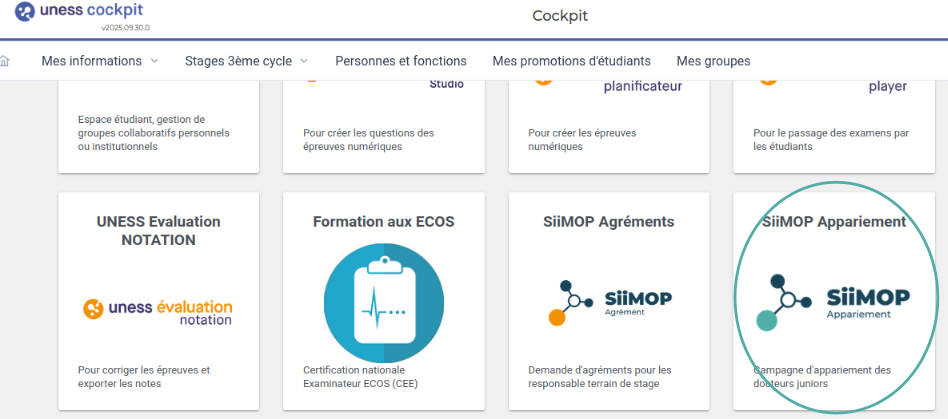Click the Cockpit page title
This screenshot has height=419, width=948.
click(x=560, y=16)
